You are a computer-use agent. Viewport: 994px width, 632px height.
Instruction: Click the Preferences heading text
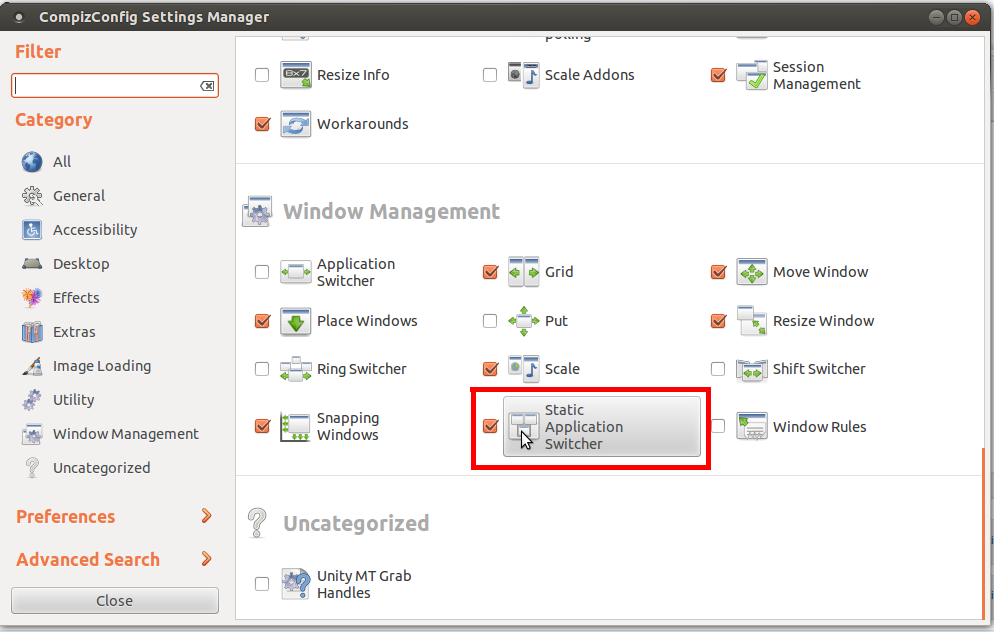click(65, 517)
